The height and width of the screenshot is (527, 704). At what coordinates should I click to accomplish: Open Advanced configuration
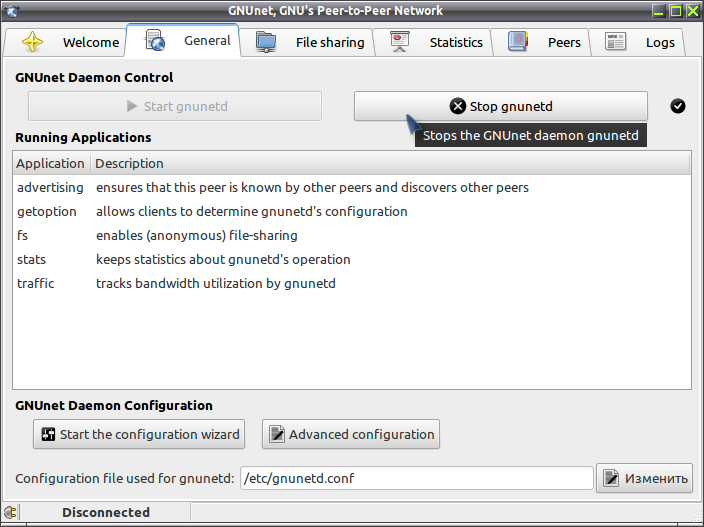coord(351,434)
